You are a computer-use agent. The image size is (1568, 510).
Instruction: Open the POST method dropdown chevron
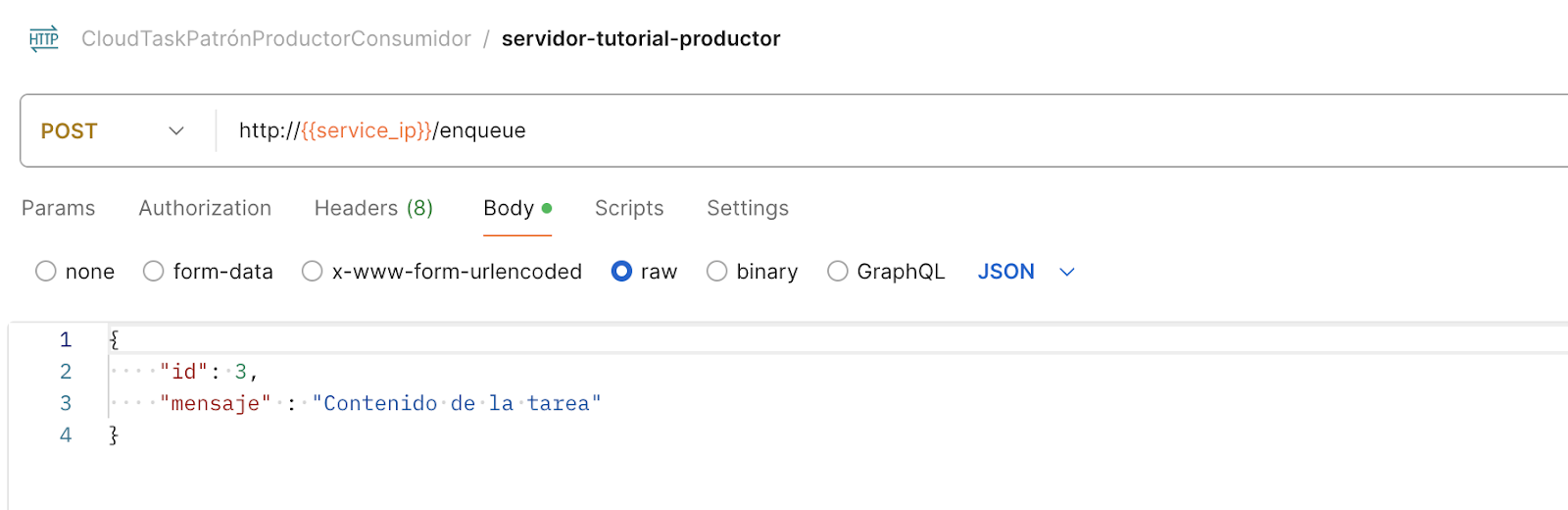[176, 131]
